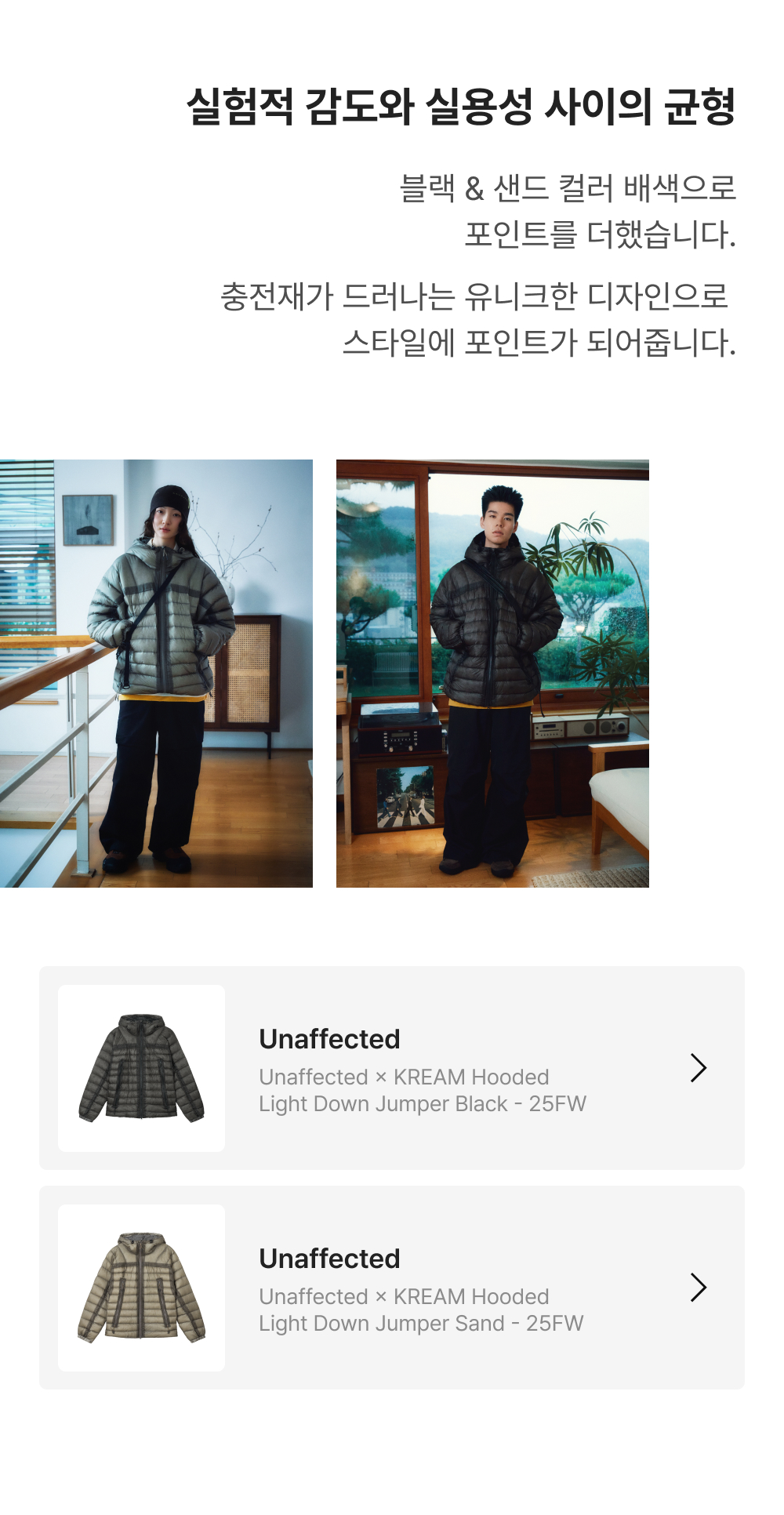Tap Unaffected brand name in Black jumper card
This screenshot has height=1515, width=784.
(x=329, y=1039)
